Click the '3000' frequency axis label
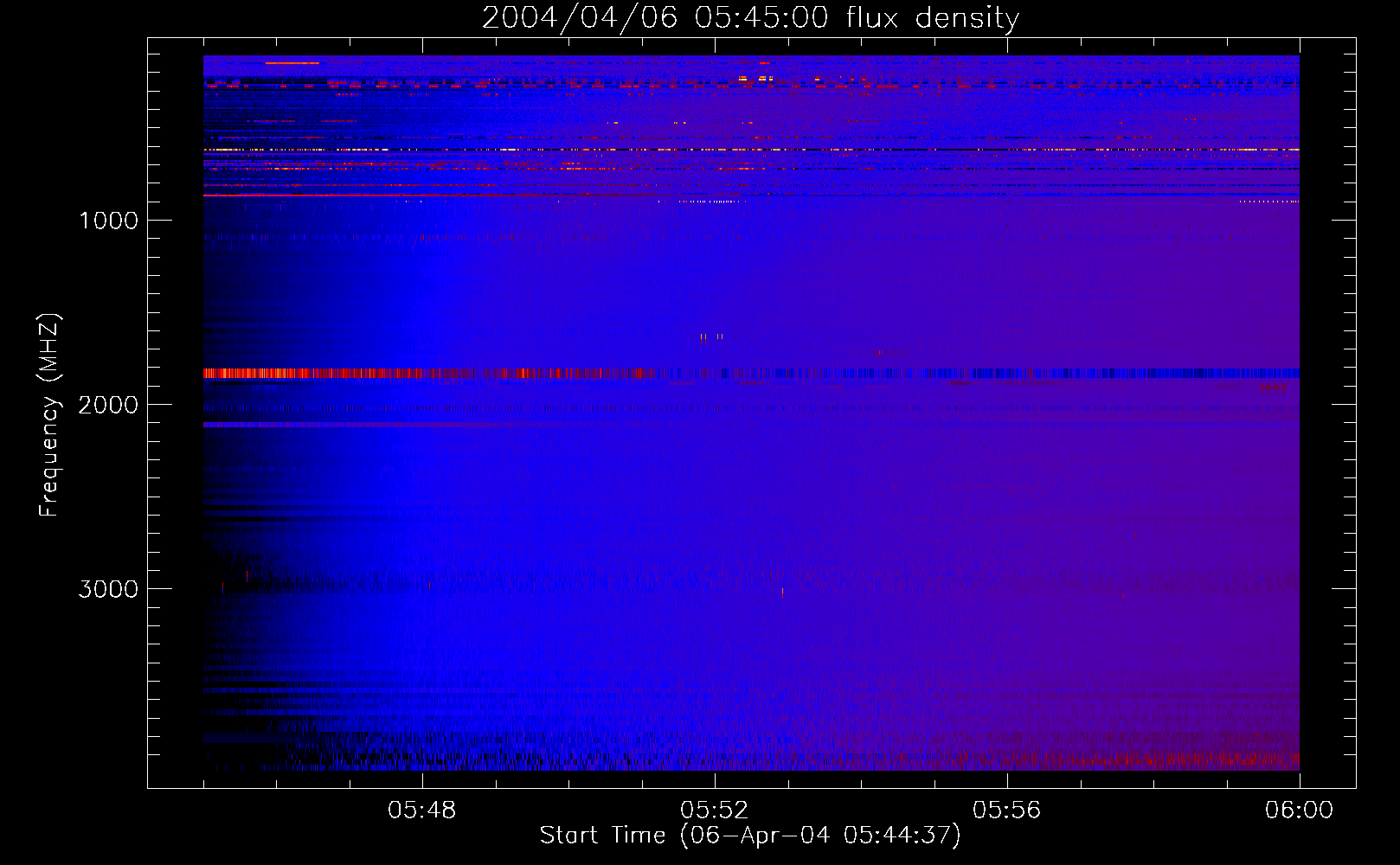Screen dimensions: 1400x865 click(x=108, y=589)
